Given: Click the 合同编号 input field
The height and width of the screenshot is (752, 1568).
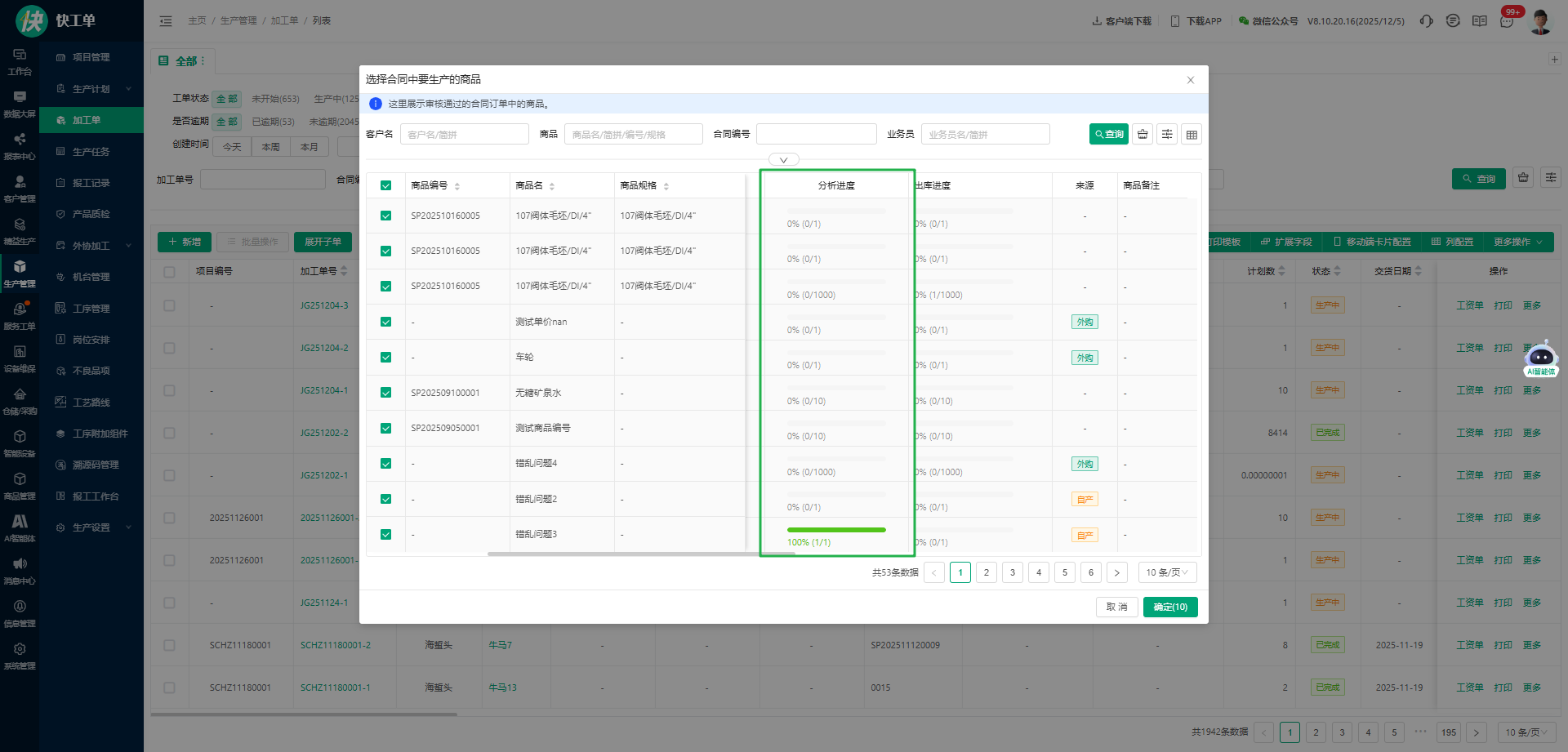Looking at the screenshot, I should pyautogui.click(x=816, y=135).
